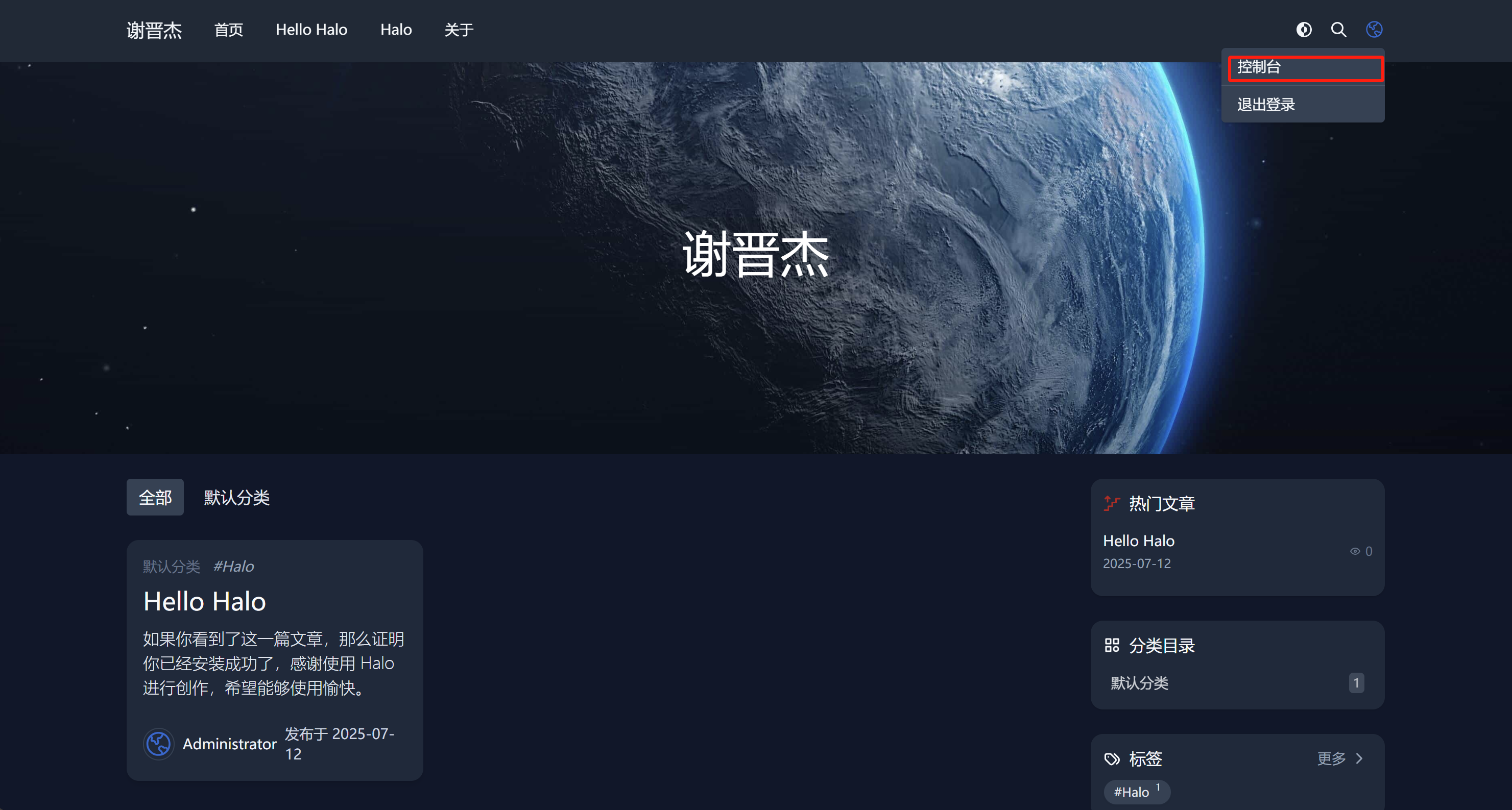
Task: Open the Hello Halo post title
Action: (204, 601)
